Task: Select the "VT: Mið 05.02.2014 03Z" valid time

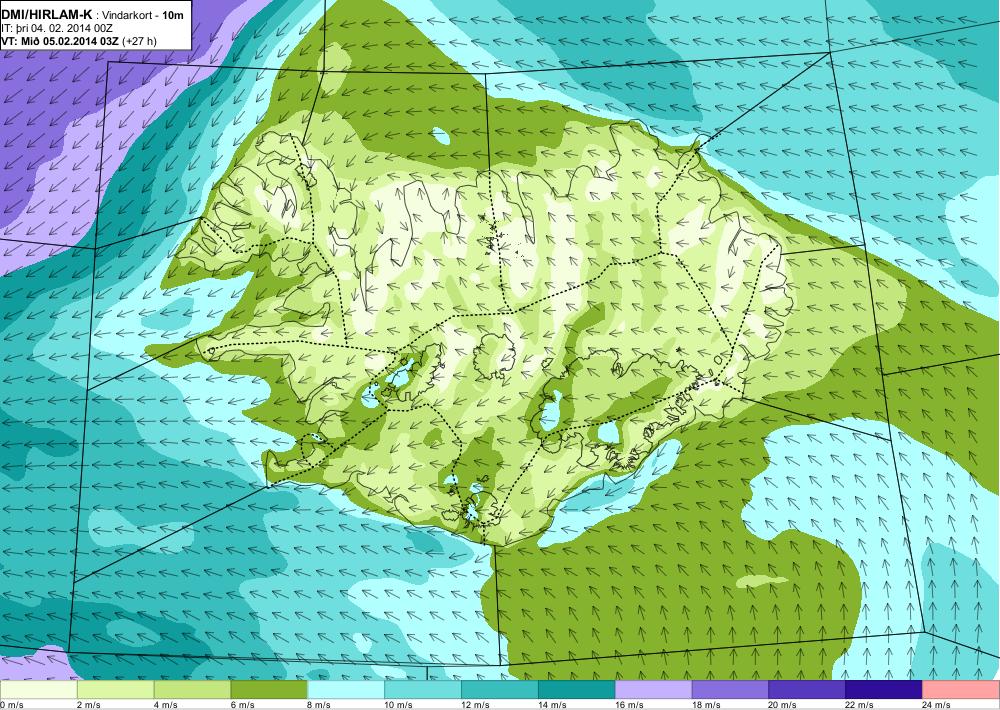Action: [59, 41]
